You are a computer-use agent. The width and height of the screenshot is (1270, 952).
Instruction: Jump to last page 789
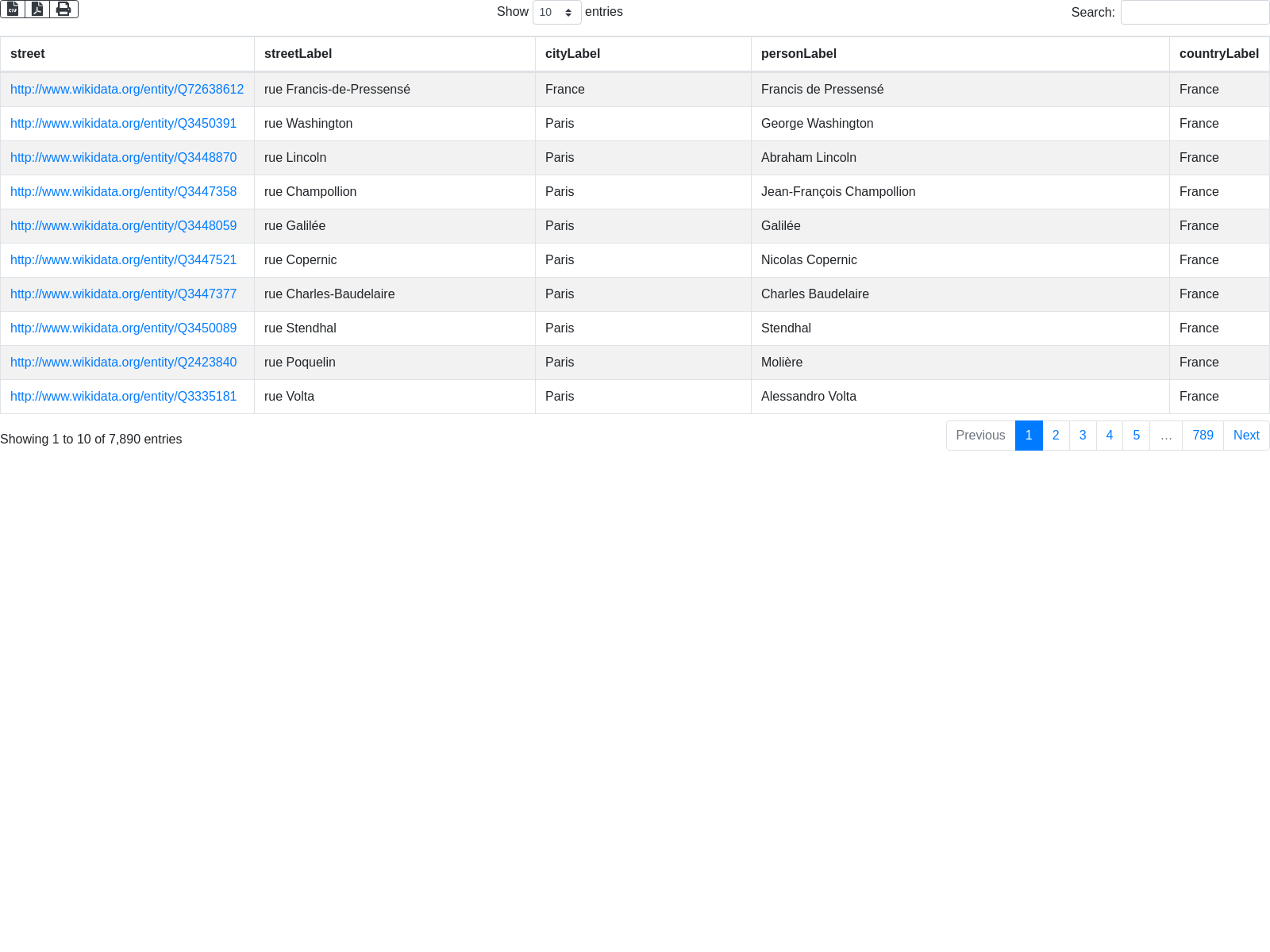pyautogui.click(x=1203, y=436)
